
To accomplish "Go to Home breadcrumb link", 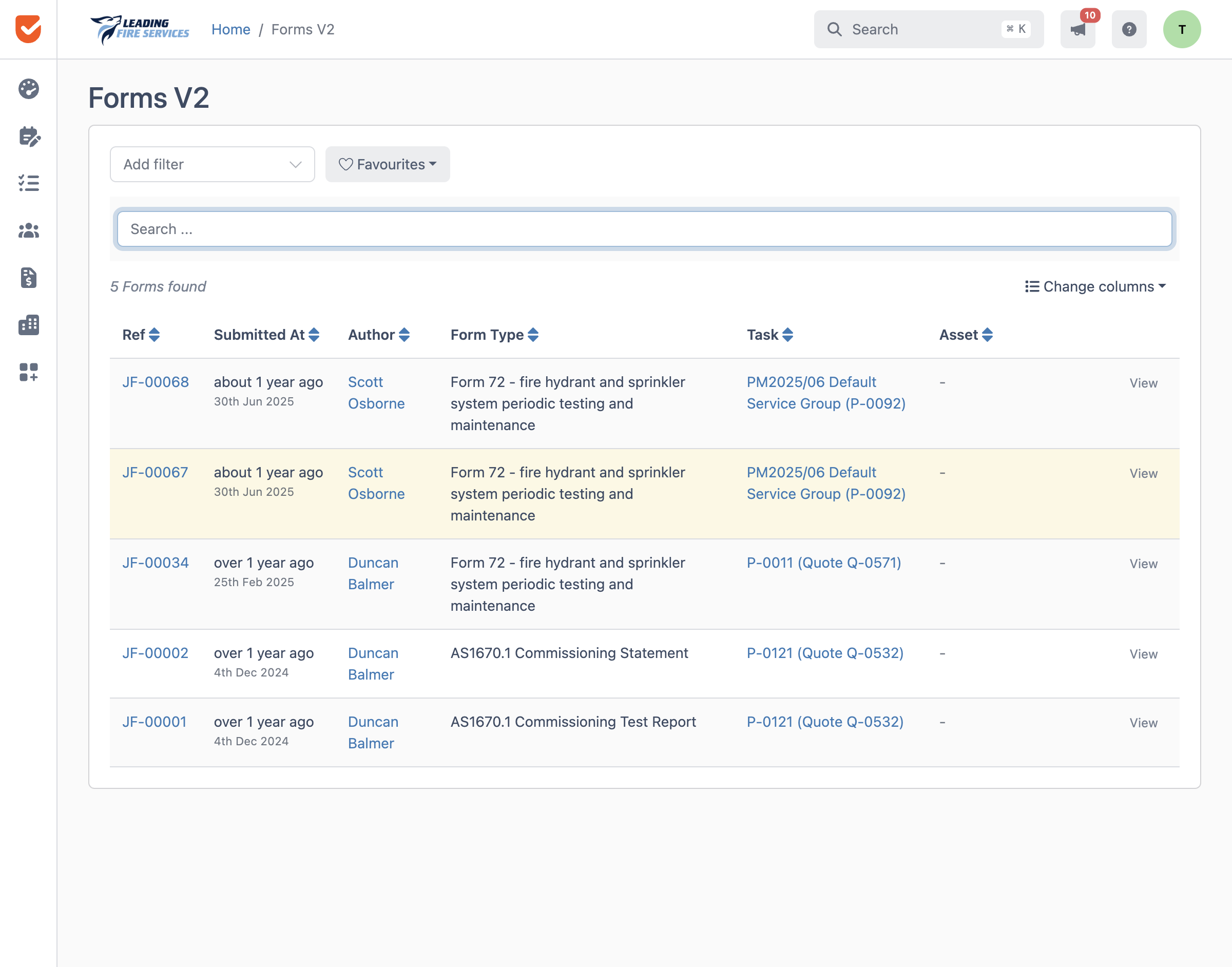I will coord(231,29).
